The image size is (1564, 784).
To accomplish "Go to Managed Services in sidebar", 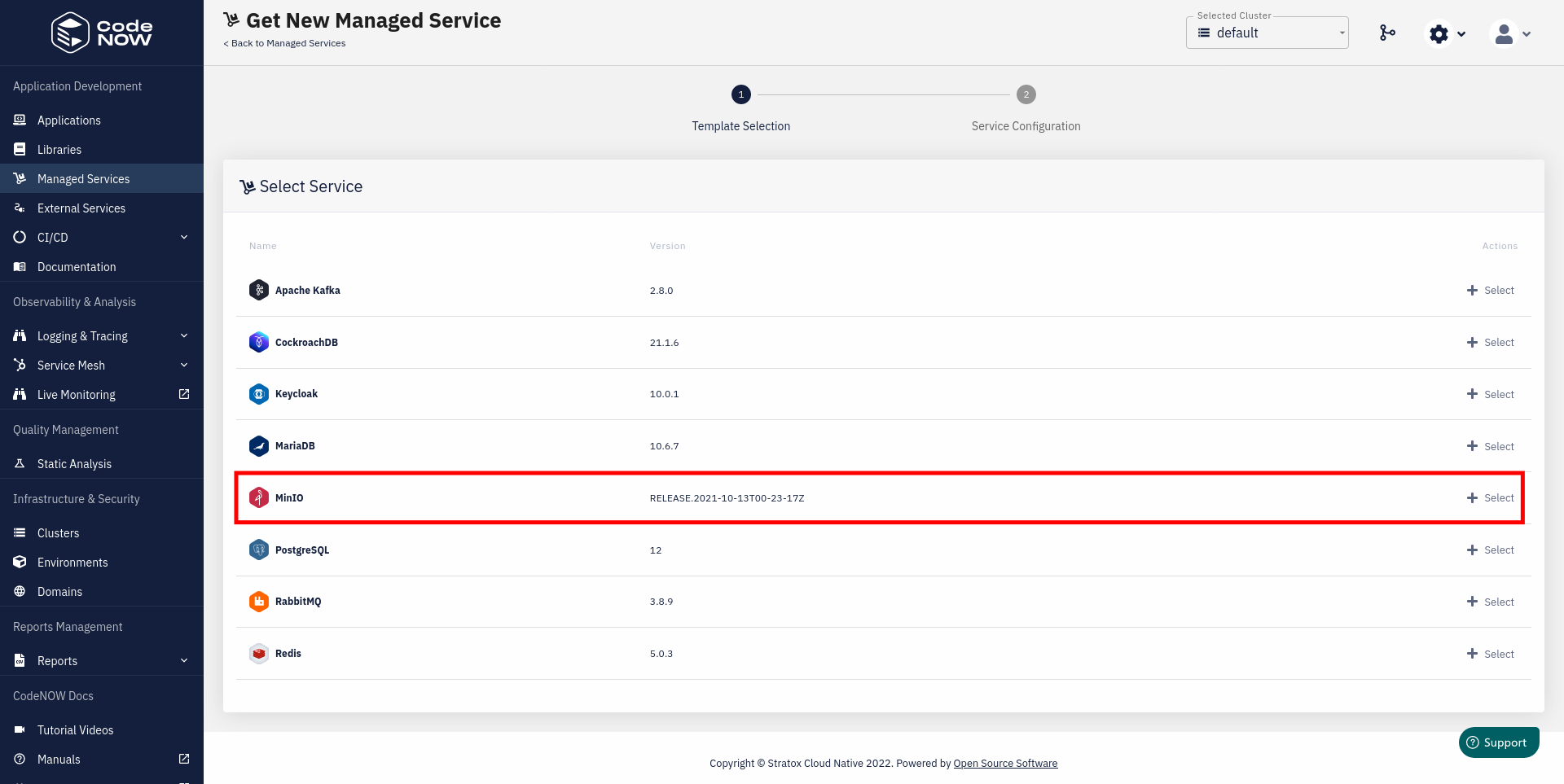I will 102,178.
